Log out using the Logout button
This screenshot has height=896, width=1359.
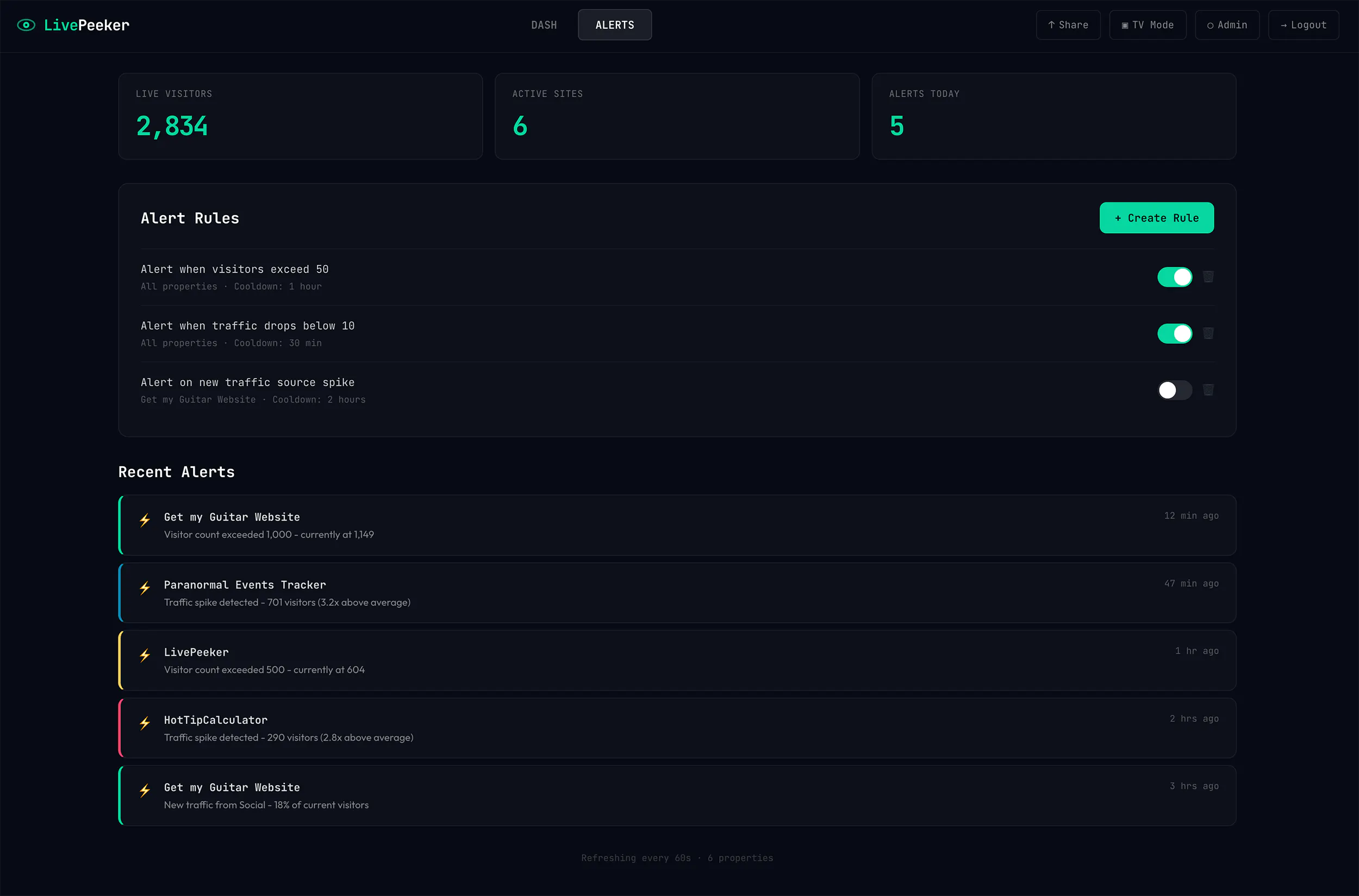coord(1303,25)
